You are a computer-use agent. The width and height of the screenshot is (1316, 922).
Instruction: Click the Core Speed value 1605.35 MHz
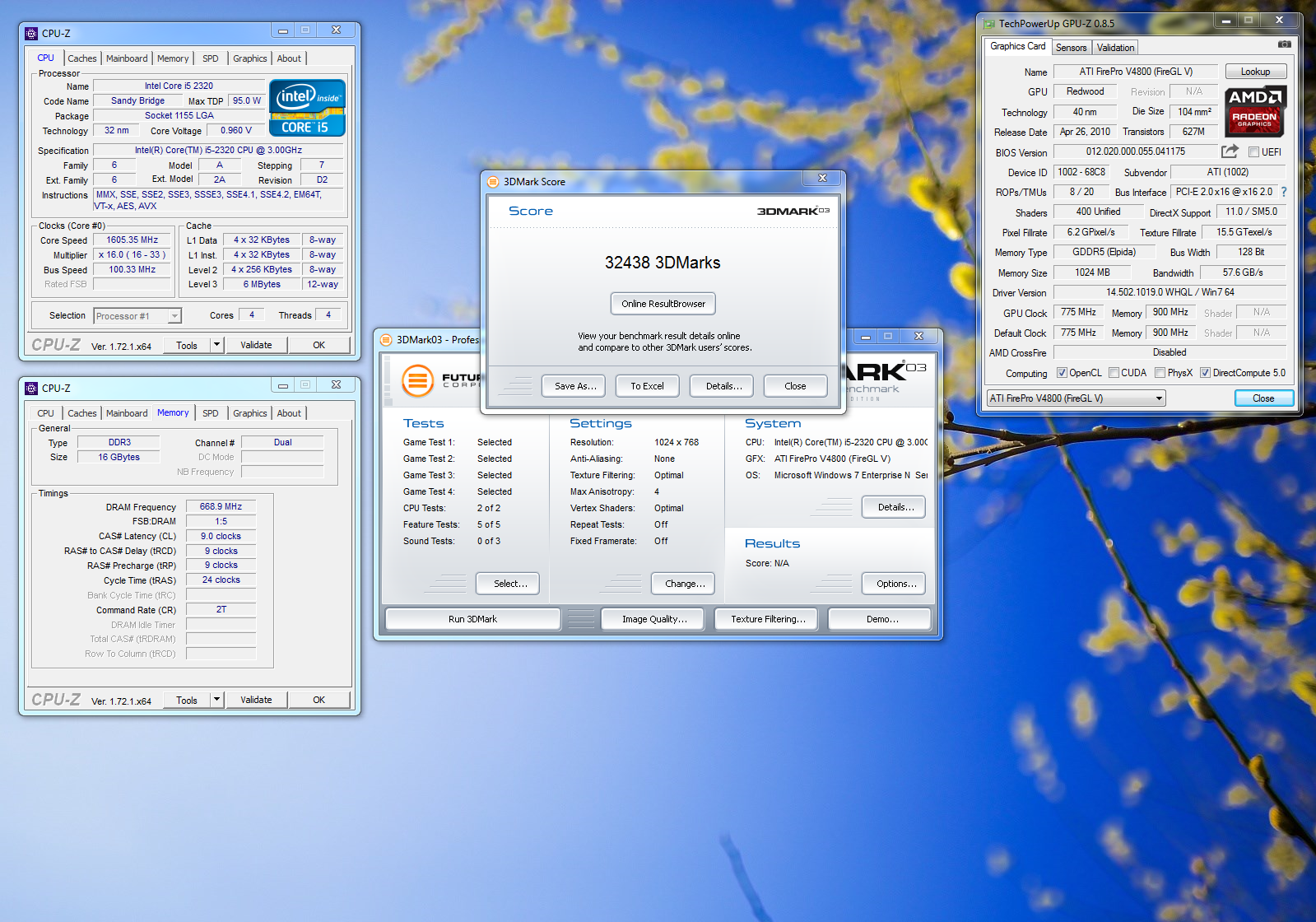tap(133, 240)
